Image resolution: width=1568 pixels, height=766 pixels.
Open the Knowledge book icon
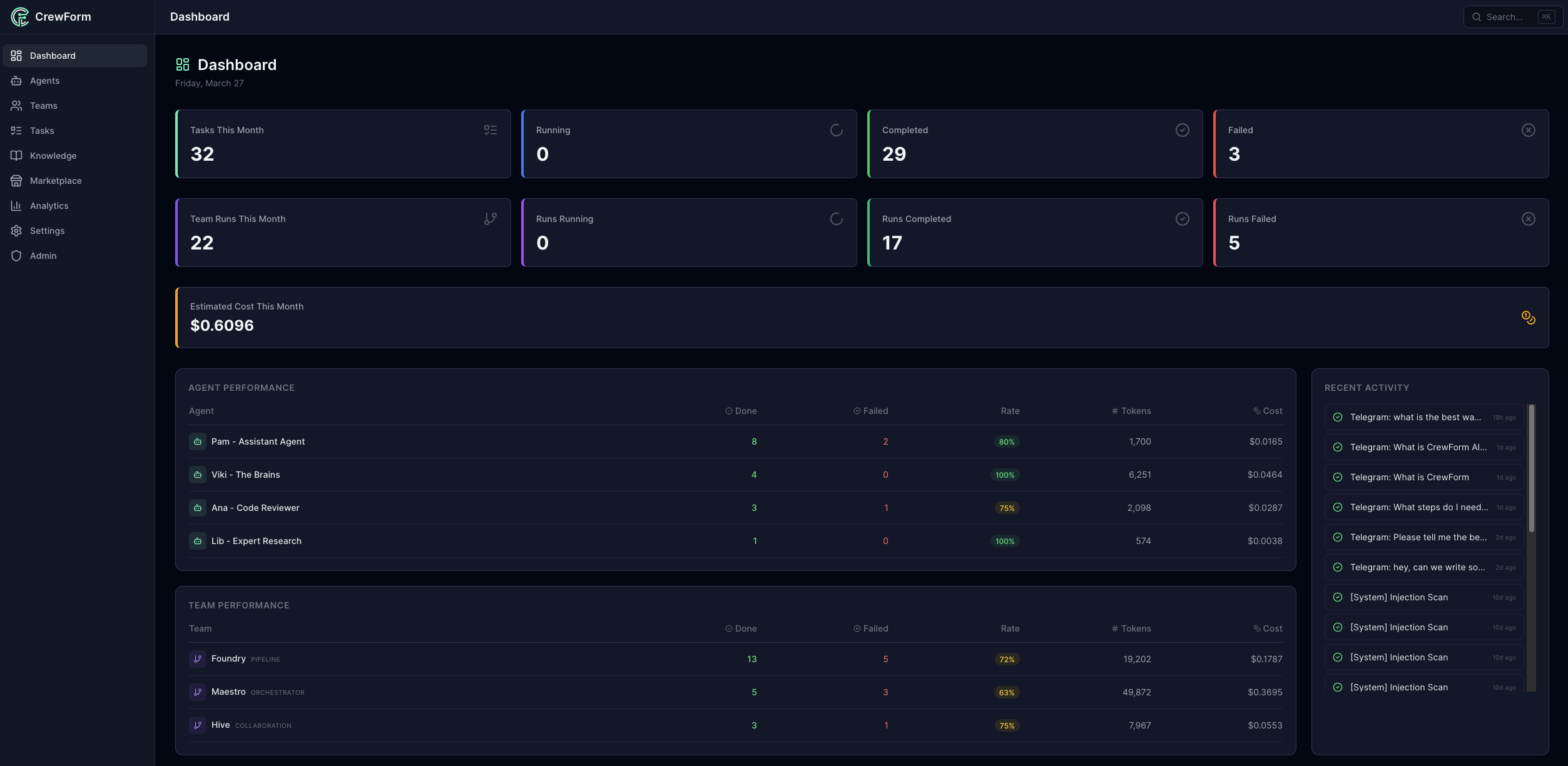tap(16, 155)
